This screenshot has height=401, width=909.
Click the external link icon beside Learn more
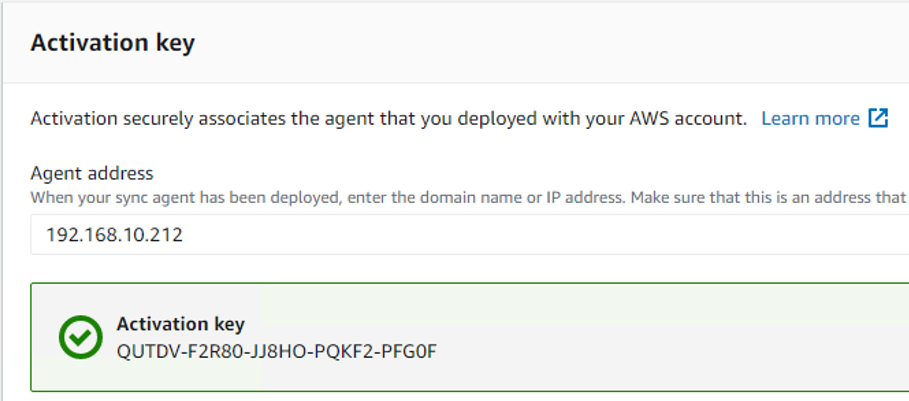(878, 118)
